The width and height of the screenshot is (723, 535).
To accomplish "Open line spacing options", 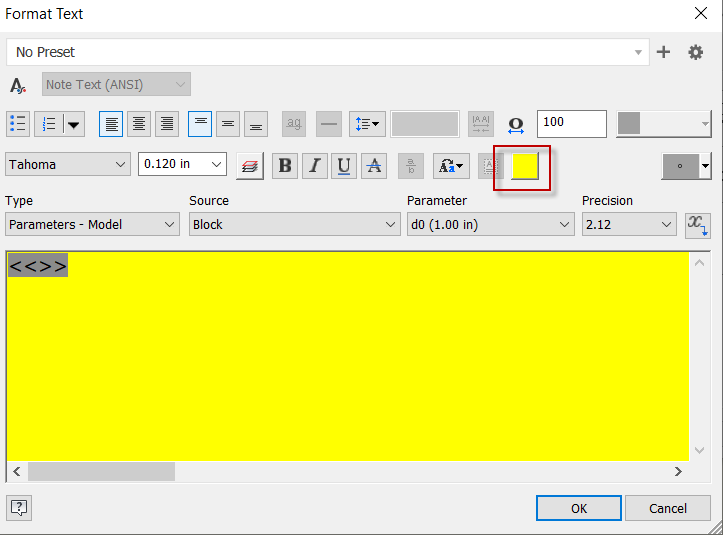I will point(367,124).
